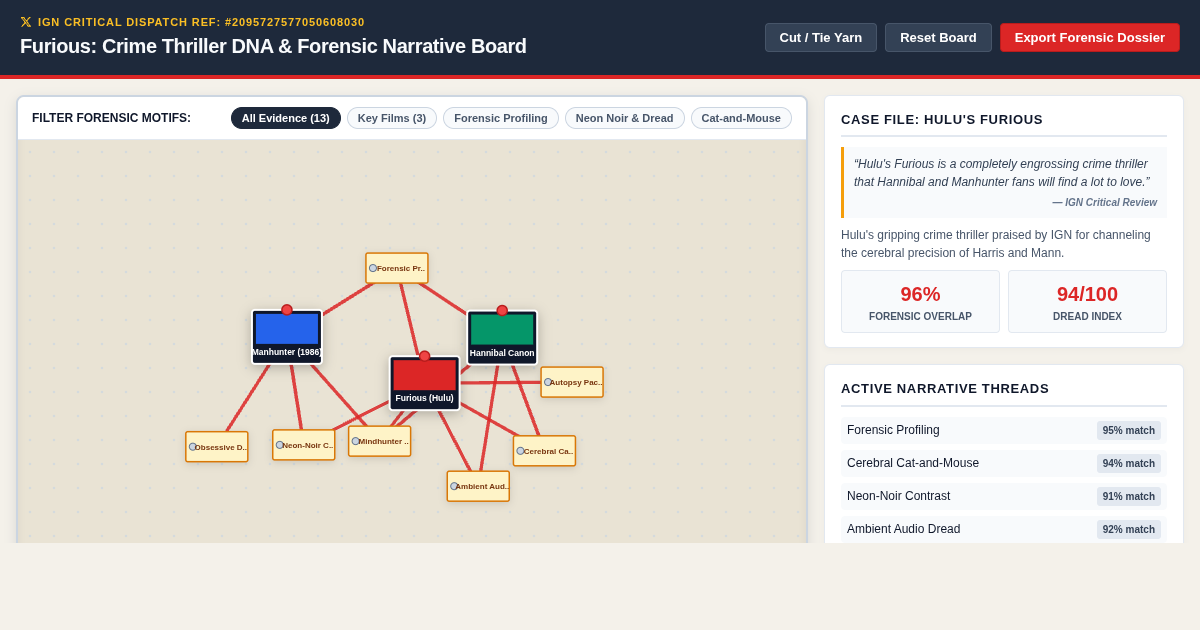Select the Hannibal Canon film card
The width and height of the screenshot is (1200, 630).
coord(502,338)
